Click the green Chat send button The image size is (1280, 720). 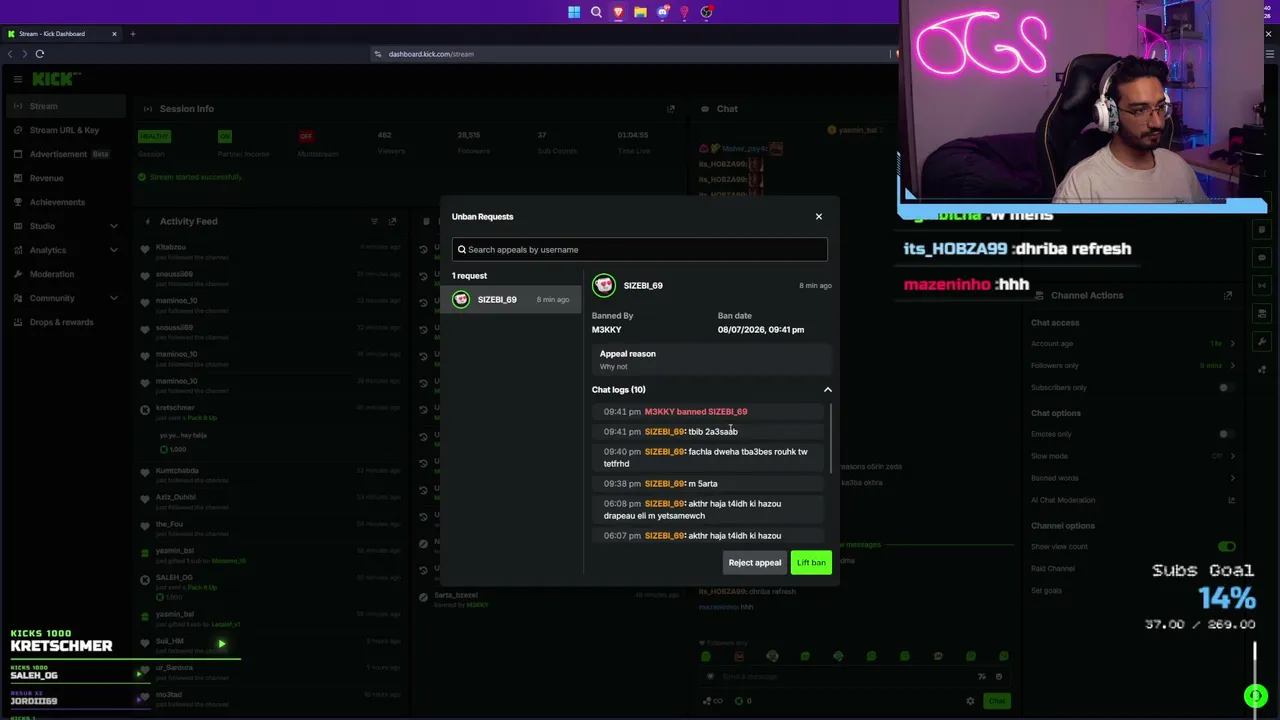996,701
